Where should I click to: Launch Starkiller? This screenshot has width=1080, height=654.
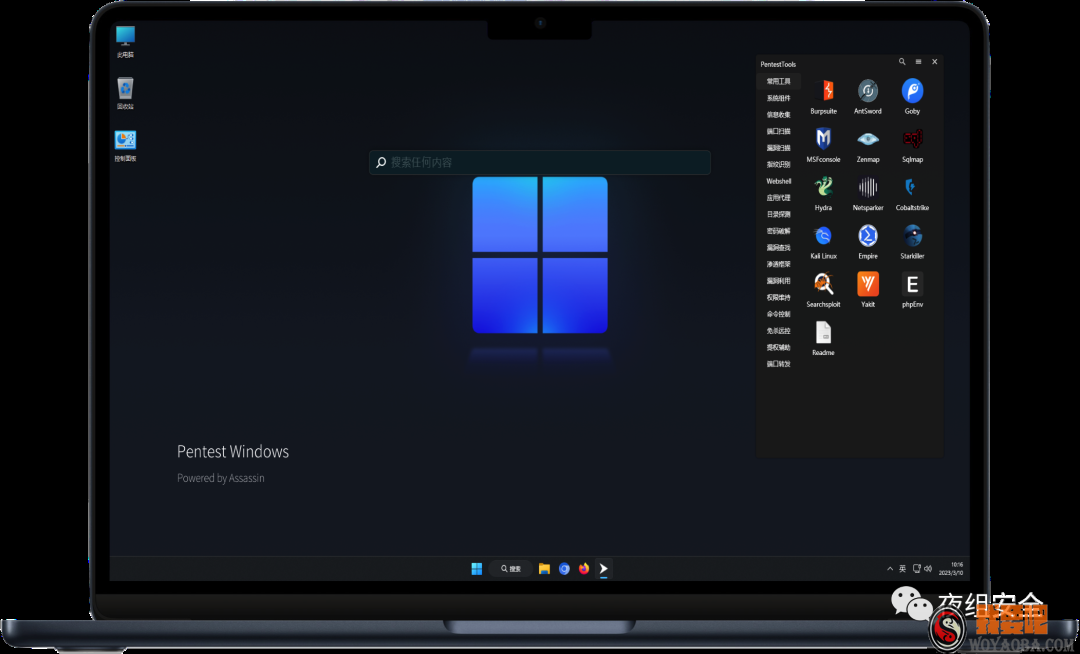(912, 241)
